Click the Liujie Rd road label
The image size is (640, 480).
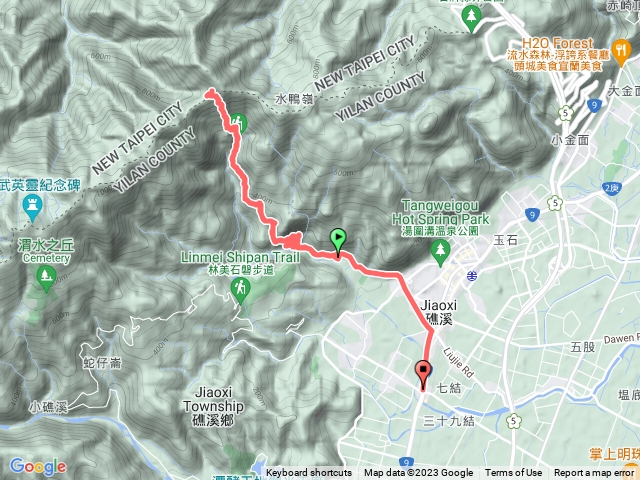(x=458, y=362)
